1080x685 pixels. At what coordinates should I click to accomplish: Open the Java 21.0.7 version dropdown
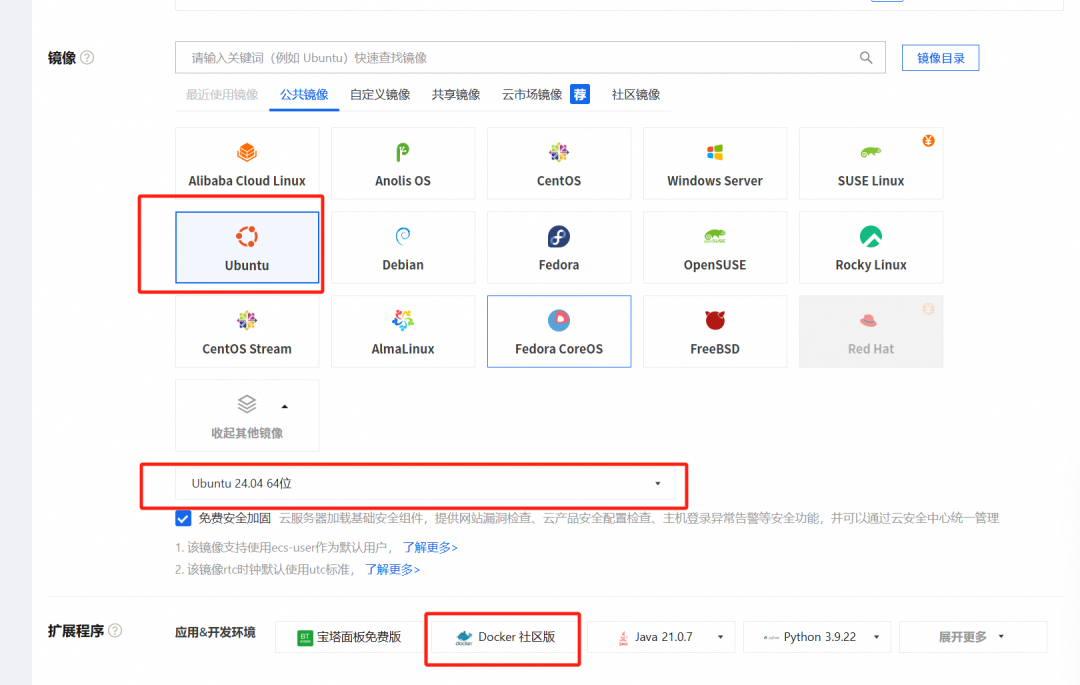point(661,637)
